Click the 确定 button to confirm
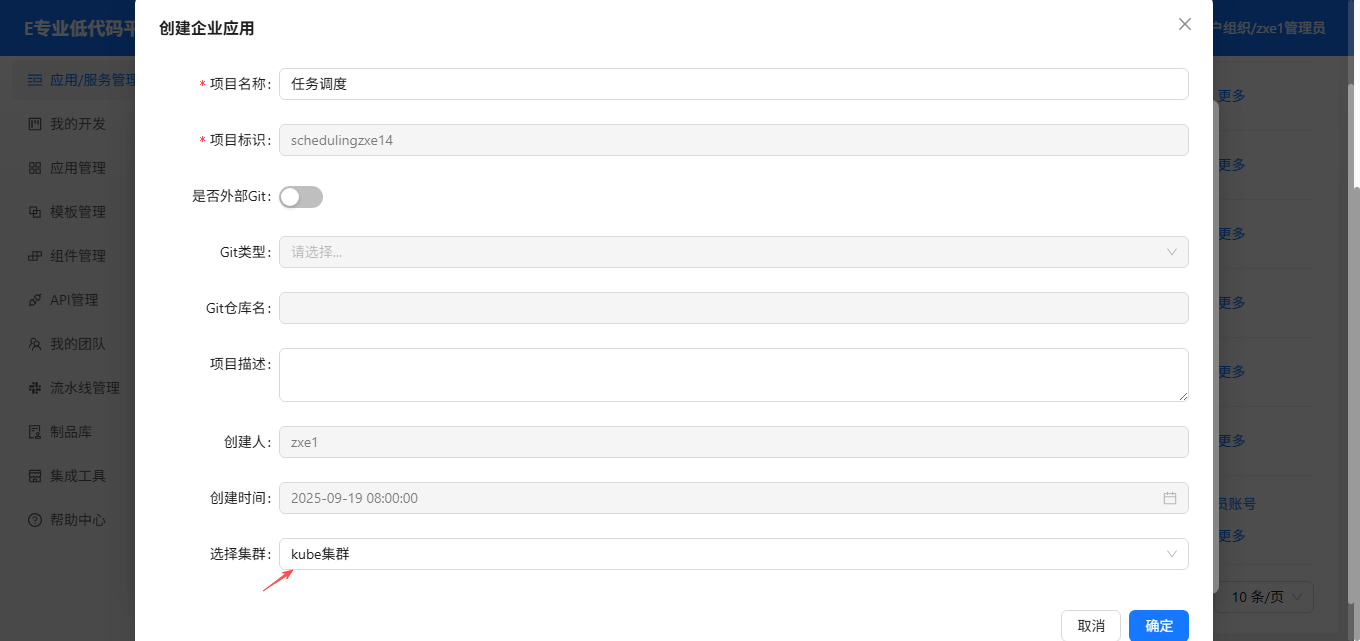Screen dimensions: 1360x641 point(1158,626)
